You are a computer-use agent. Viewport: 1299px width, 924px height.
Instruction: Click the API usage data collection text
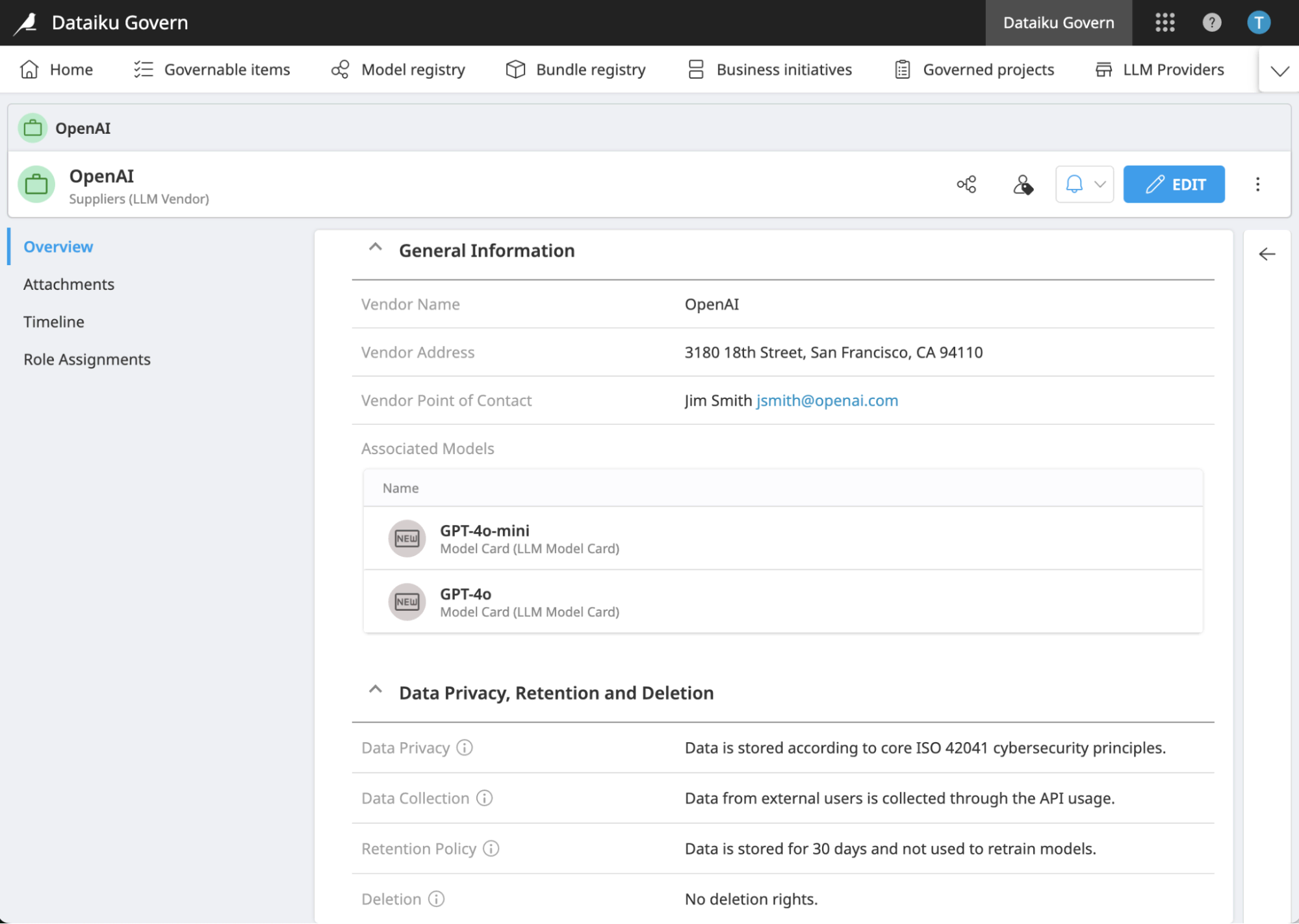[900, 798]
